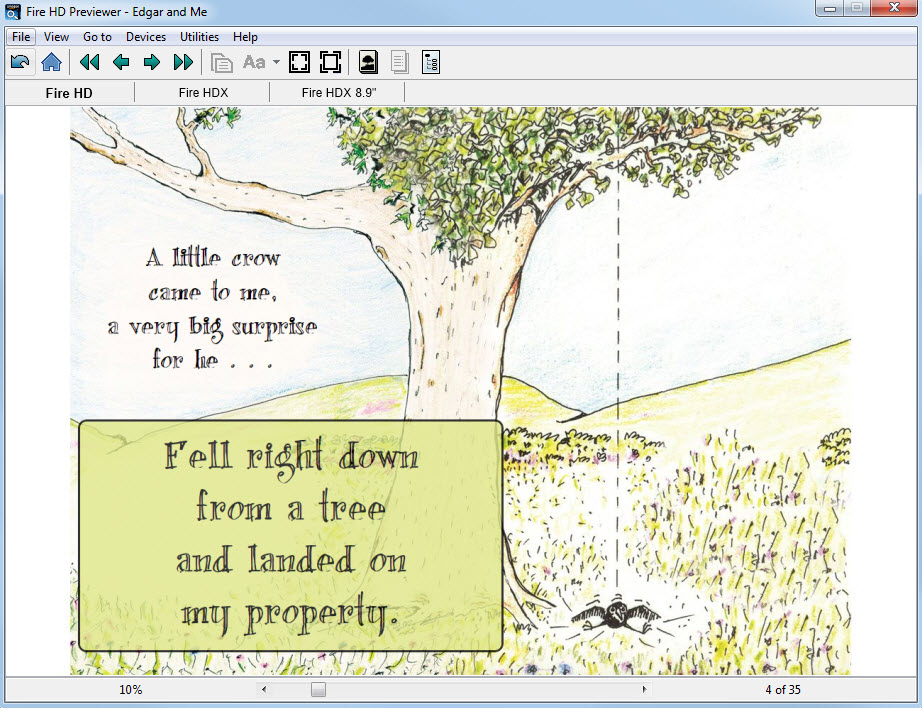Open the Utilities menu

coord(199,37)
